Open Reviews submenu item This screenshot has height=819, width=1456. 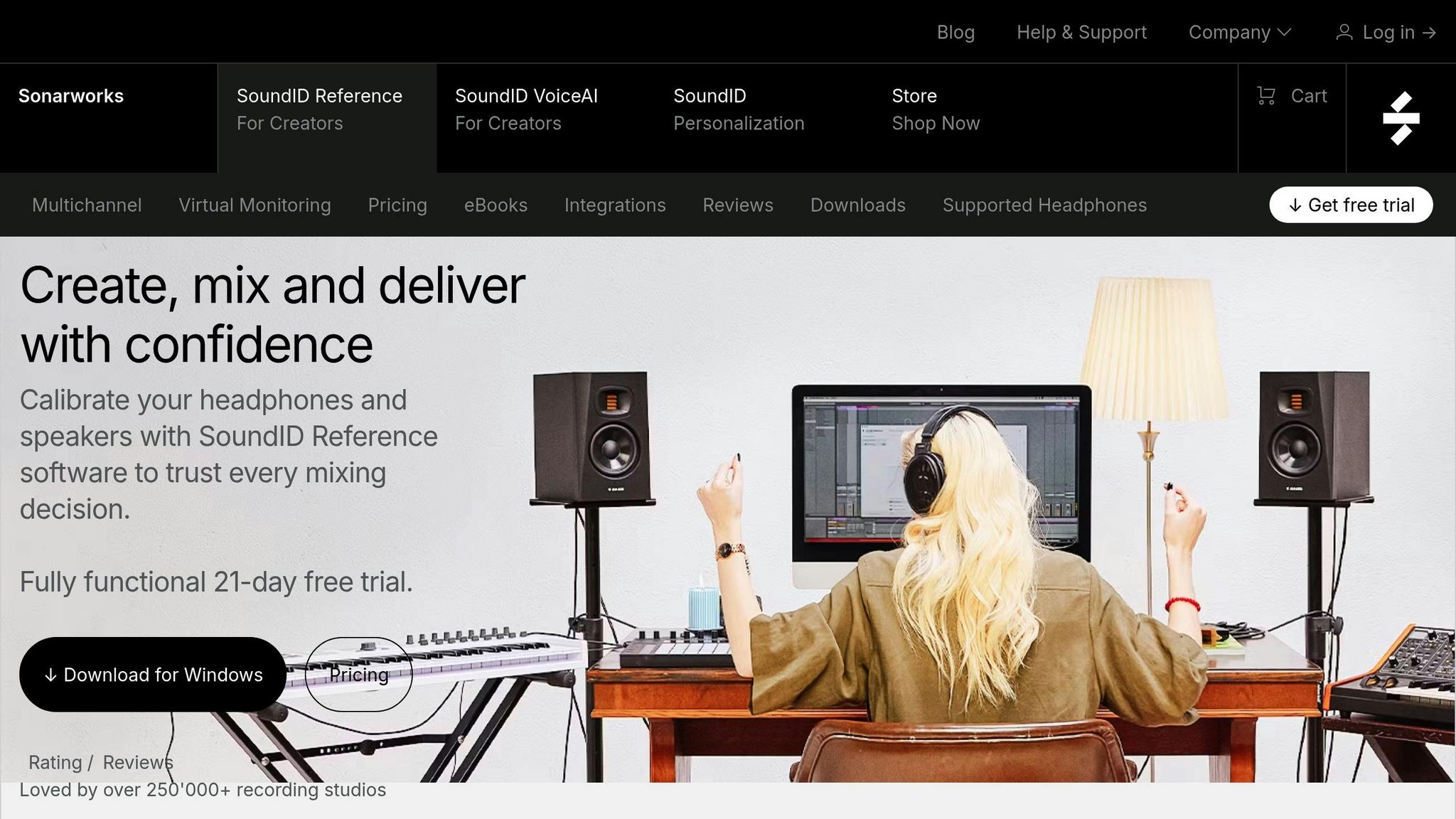tap(738, 205)
